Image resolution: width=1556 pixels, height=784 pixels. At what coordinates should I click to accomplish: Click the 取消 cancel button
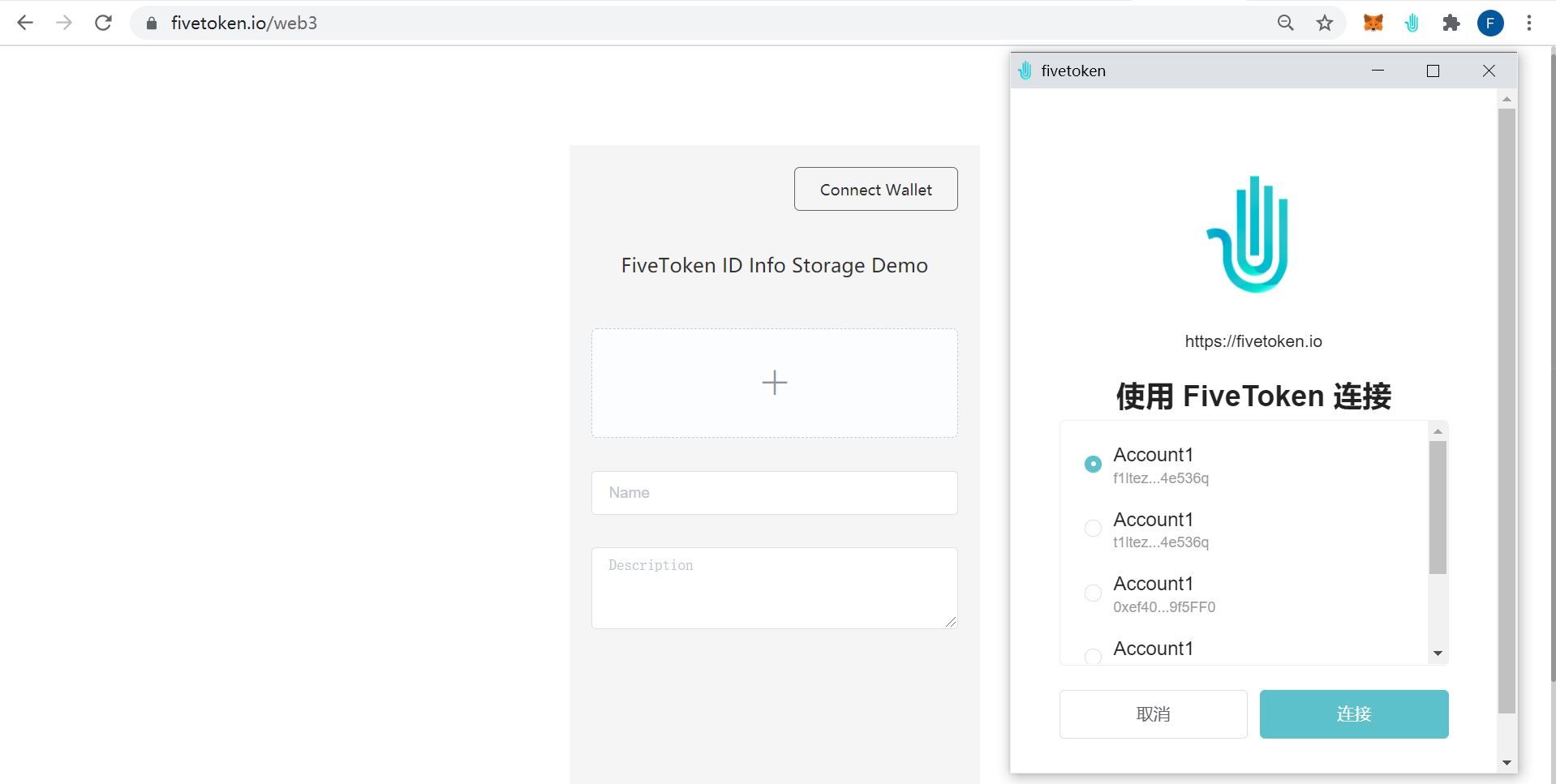[x=1153, y=714]
